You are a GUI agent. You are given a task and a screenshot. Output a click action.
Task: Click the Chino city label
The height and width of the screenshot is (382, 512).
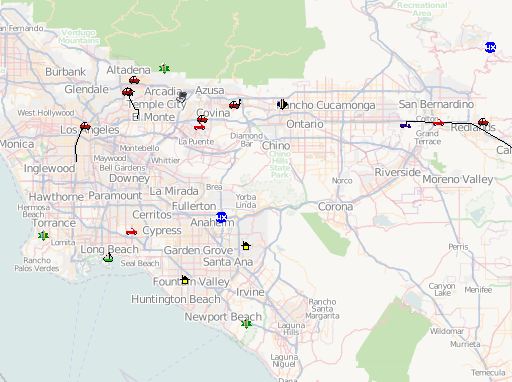[276, 145]
